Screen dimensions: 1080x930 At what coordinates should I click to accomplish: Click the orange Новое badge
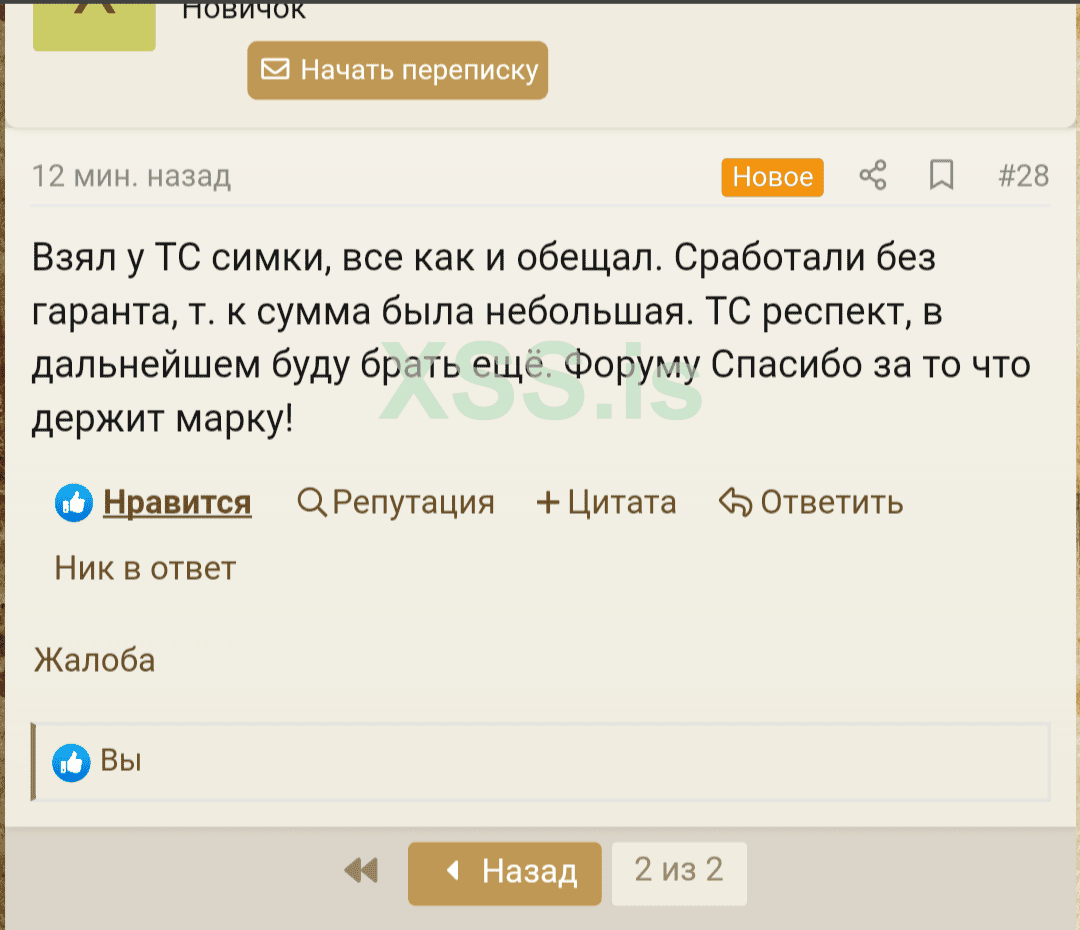pos(772,177)
